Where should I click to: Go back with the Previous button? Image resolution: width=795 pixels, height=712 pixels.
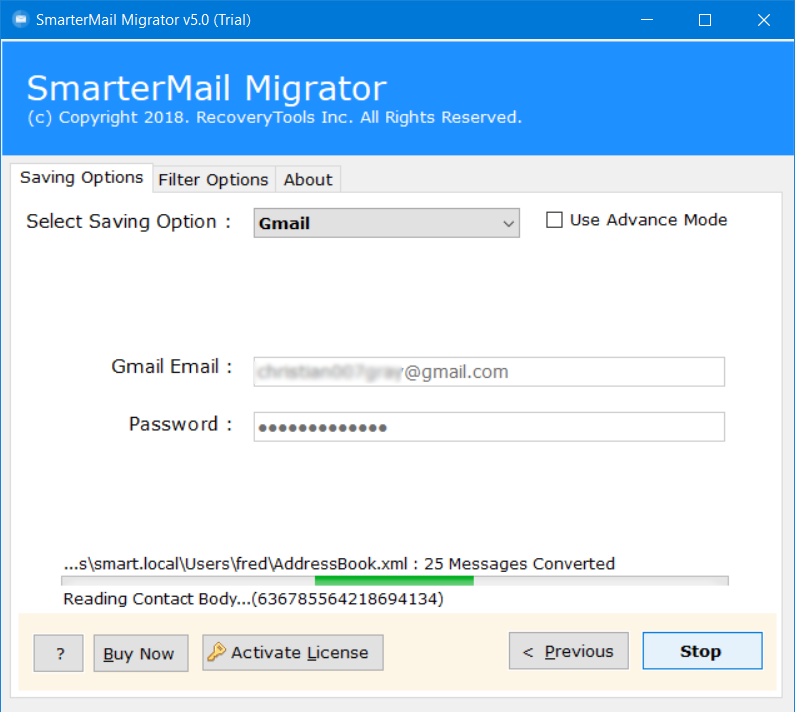pyautogui.click(x=568, y=651)
